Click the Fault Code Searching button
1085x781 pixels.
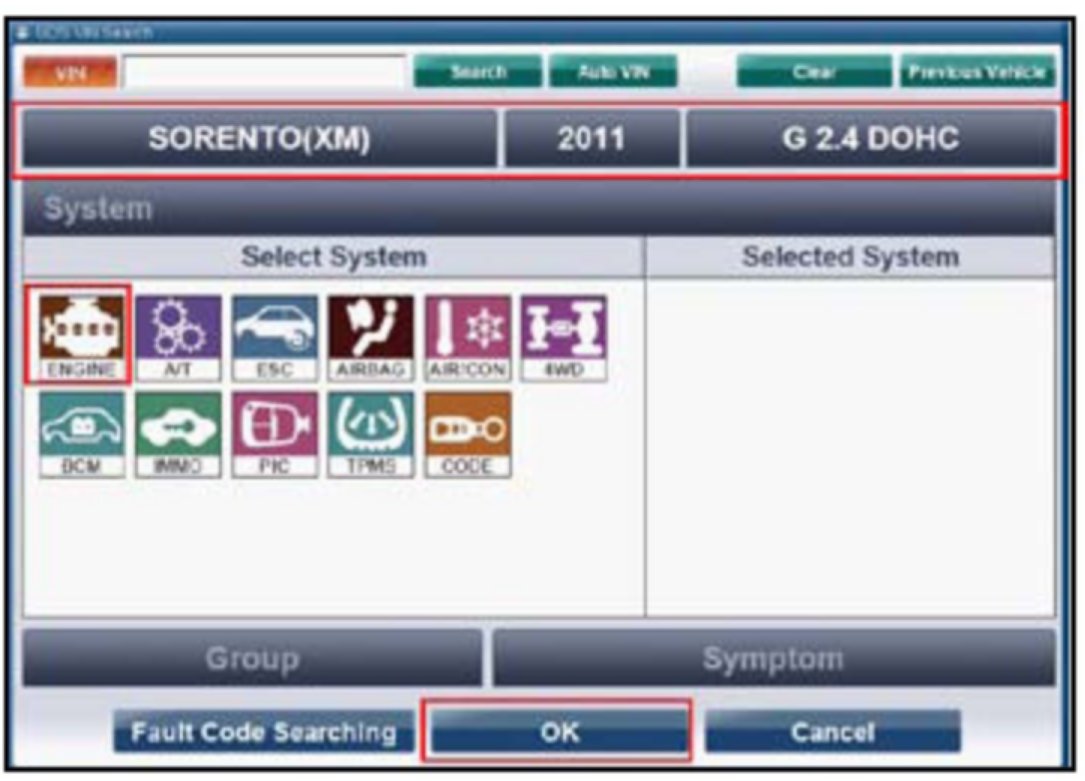(263, 732)
